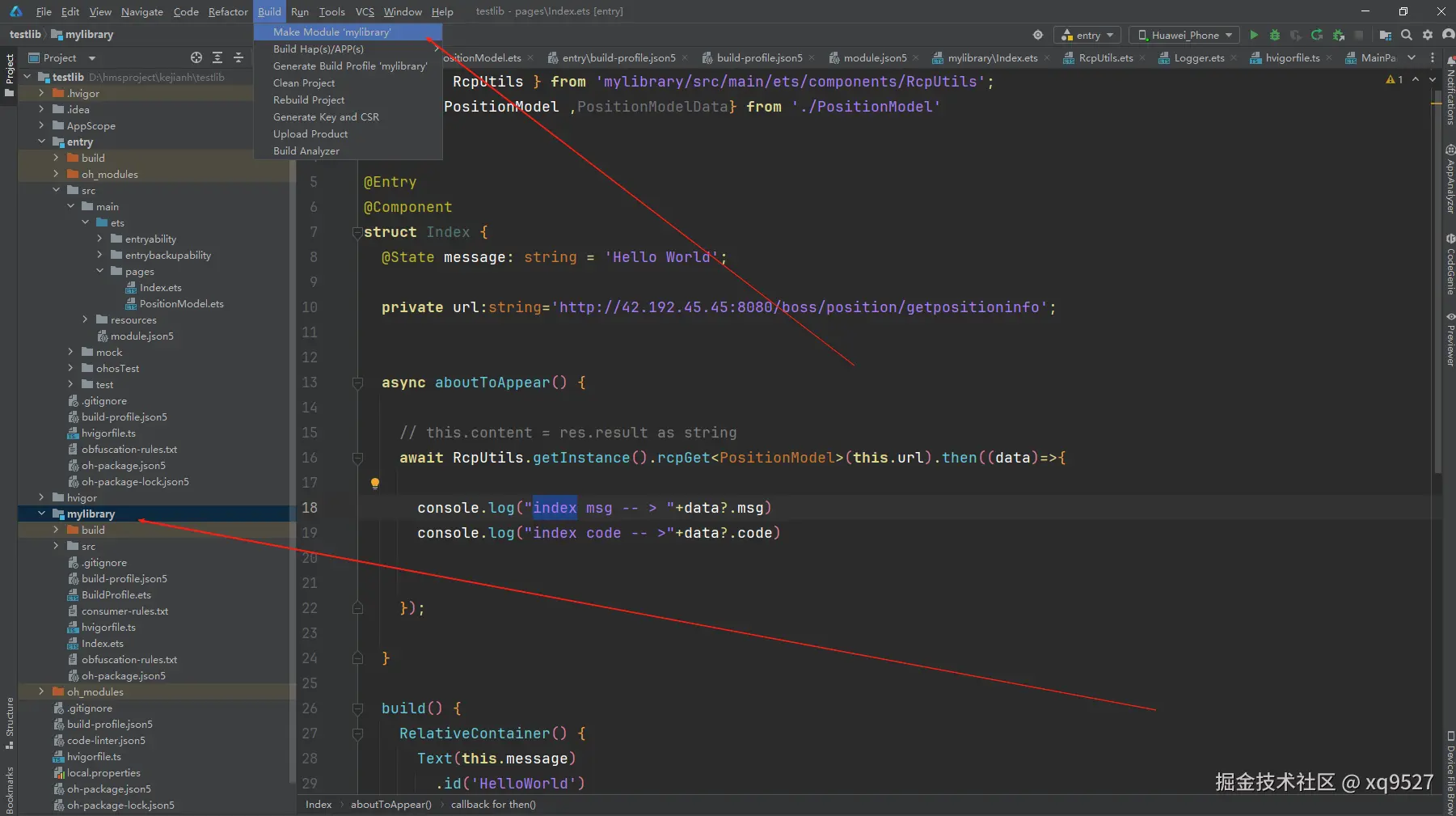Click the aboutToAppear() breadcrumb at bottom
The height and width of the screenshot is (816, 1456).
[391, 805]
